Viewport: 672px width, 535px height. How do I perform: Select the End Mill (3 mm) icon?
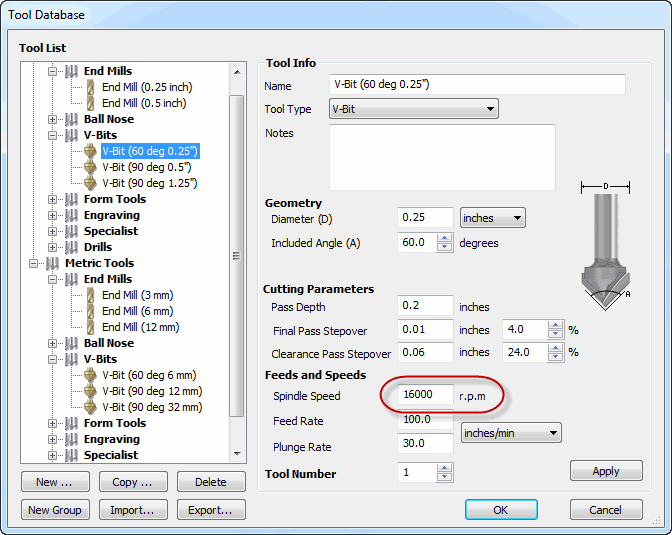coord(91,295)
